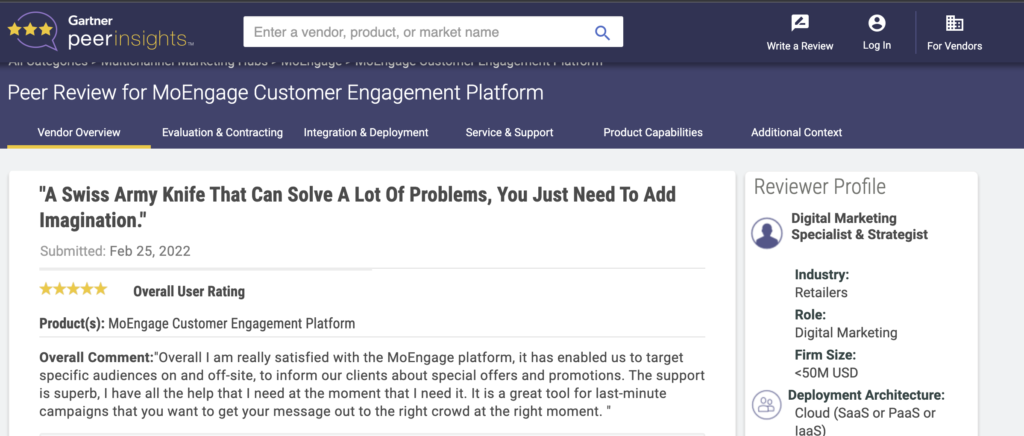Click the Write a Review pencil icon
The width and height of the screenshot is (1024, 436).
click(x=800, y=23)
